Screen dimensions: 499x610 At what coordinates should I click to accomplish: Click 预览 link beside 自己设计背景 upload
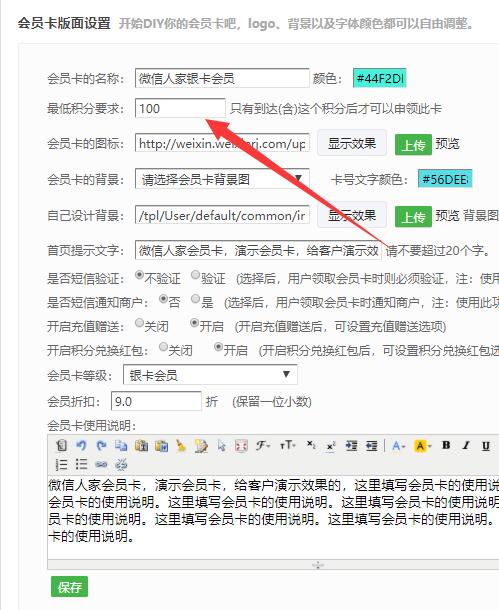click(447, 215)
